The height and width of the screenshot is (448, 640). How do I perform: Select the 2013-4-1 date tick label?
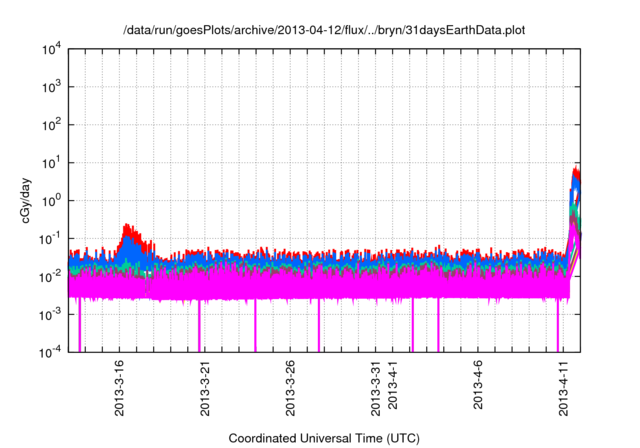click(393, 385)
